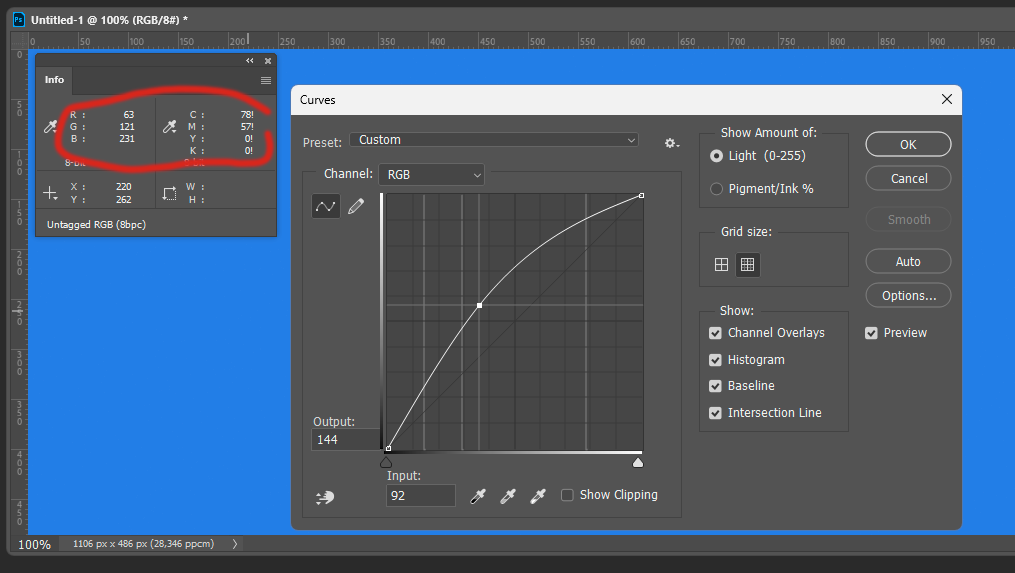Image resolution: width=1015 pixels, height=573 pixels.
Task: Click the Auto button
Action: (x=908, y=262)
